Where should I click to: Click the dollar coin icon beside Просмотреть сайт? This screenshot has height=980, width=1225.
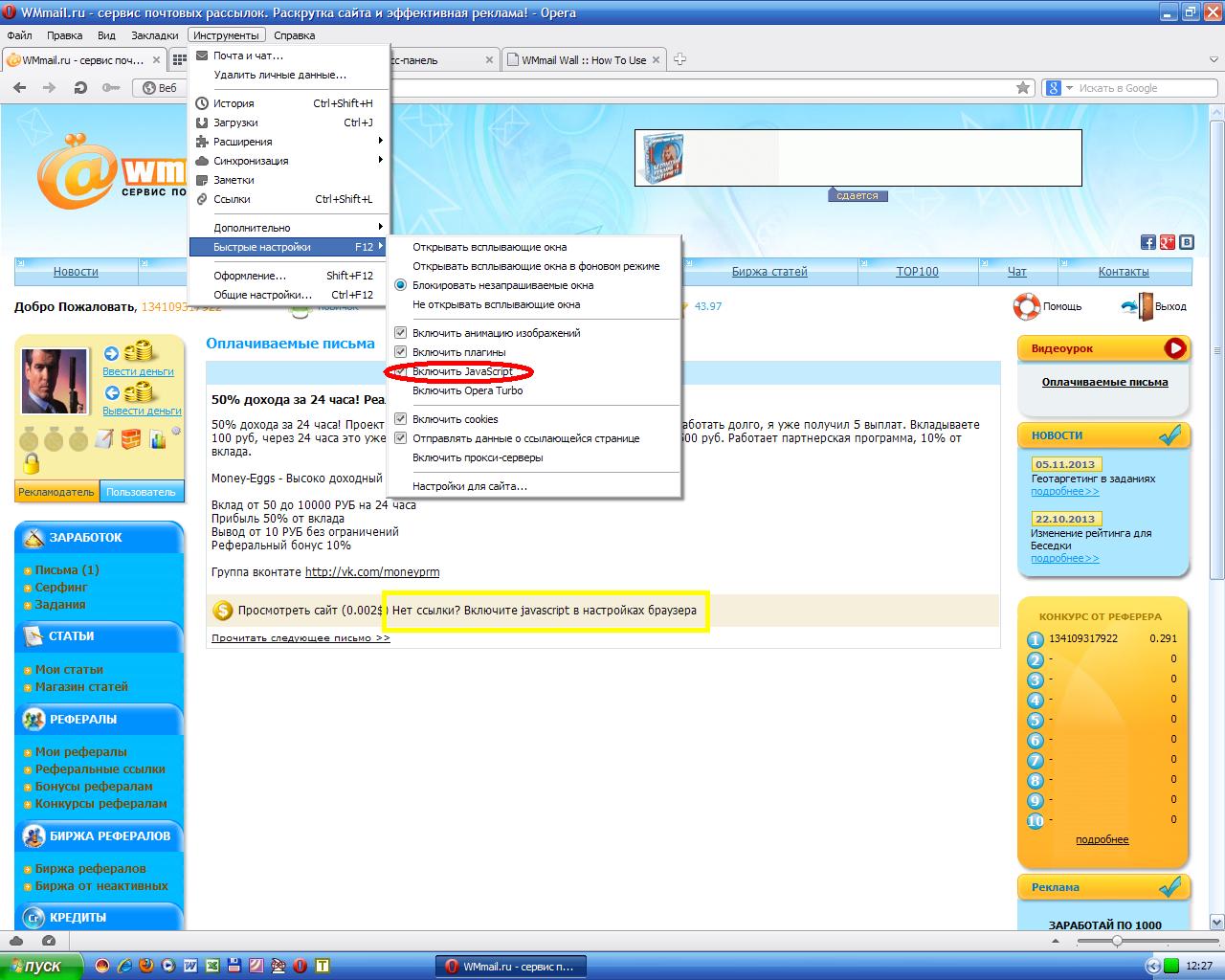(x=222, y=610)
